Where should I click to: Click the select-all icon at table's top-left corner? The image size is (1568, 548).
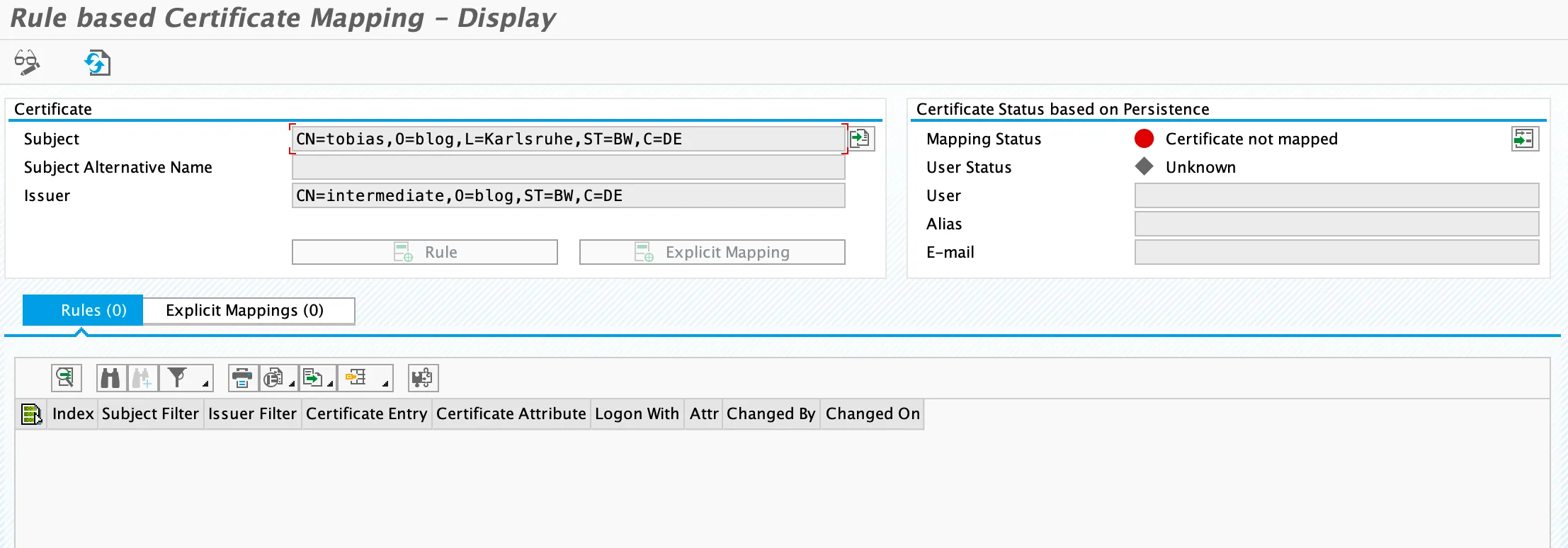[x=31, y=414]
